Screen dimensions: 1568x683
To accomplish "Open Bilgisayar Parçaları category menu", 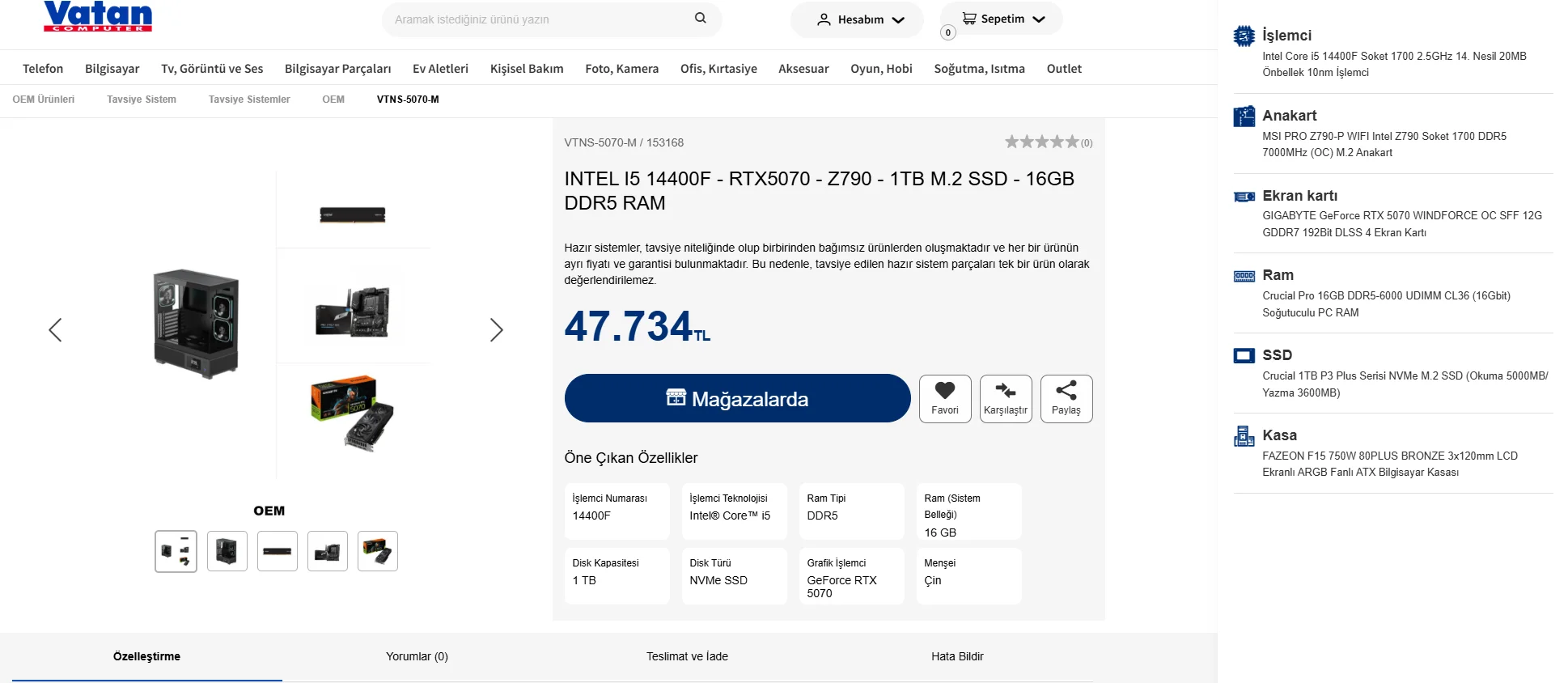I will coord(337,69).
